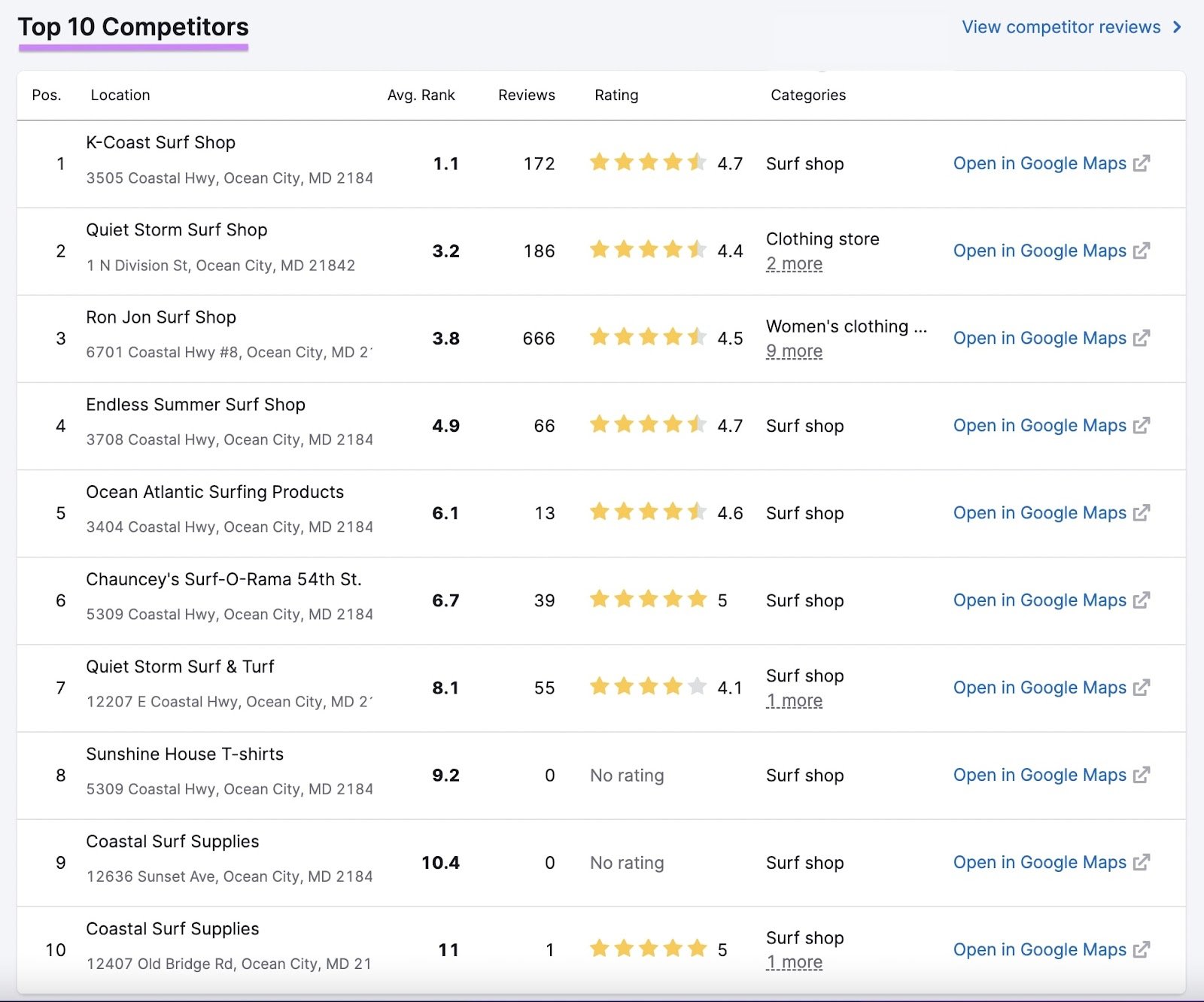Expand the 2 more categories for Quiet Storm Surf Shop
The image size is (1204, 1002).
[x=795, y=263]
